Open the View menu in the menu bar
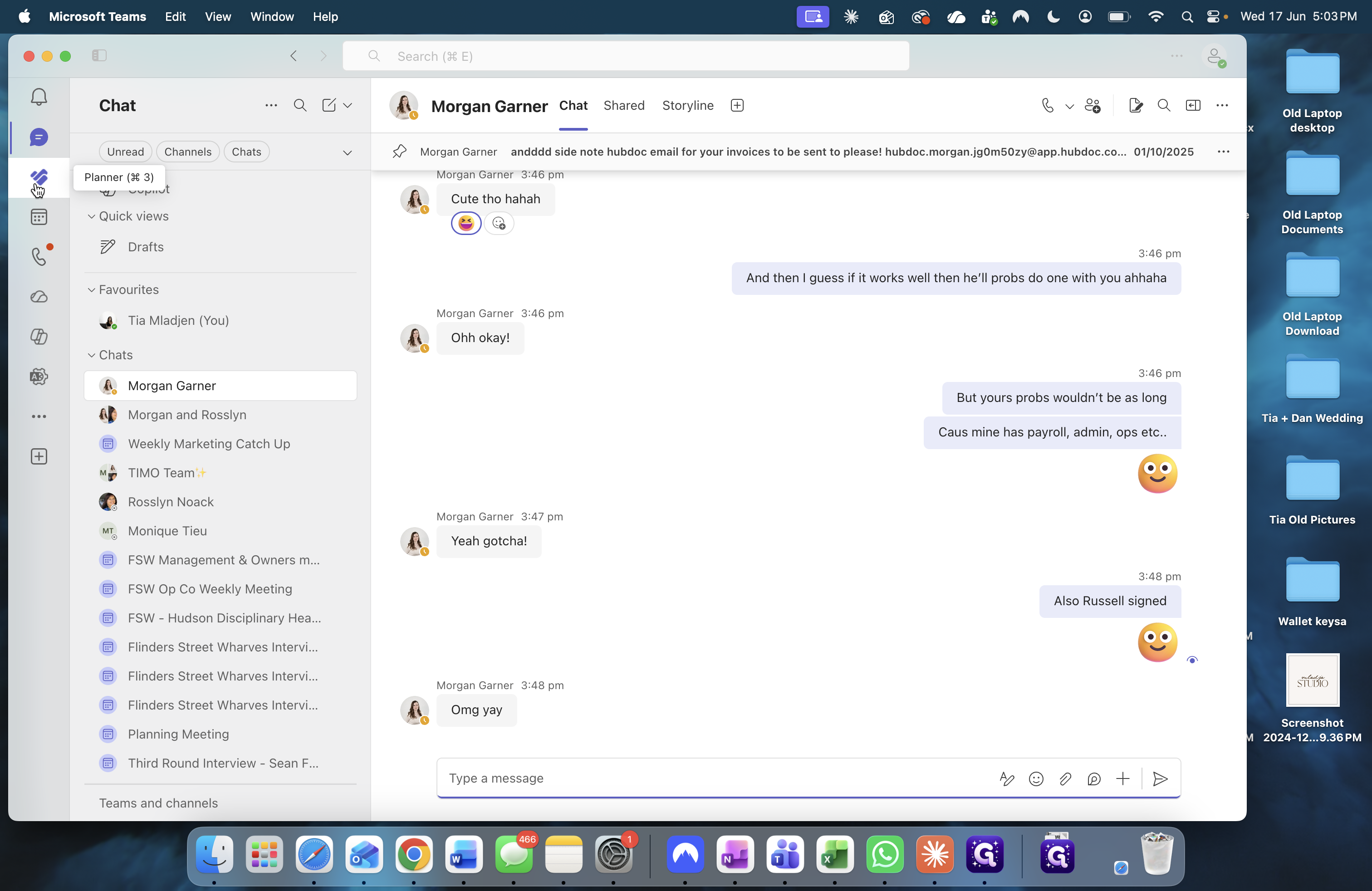 pyautogui.click(x=218, y=17)
